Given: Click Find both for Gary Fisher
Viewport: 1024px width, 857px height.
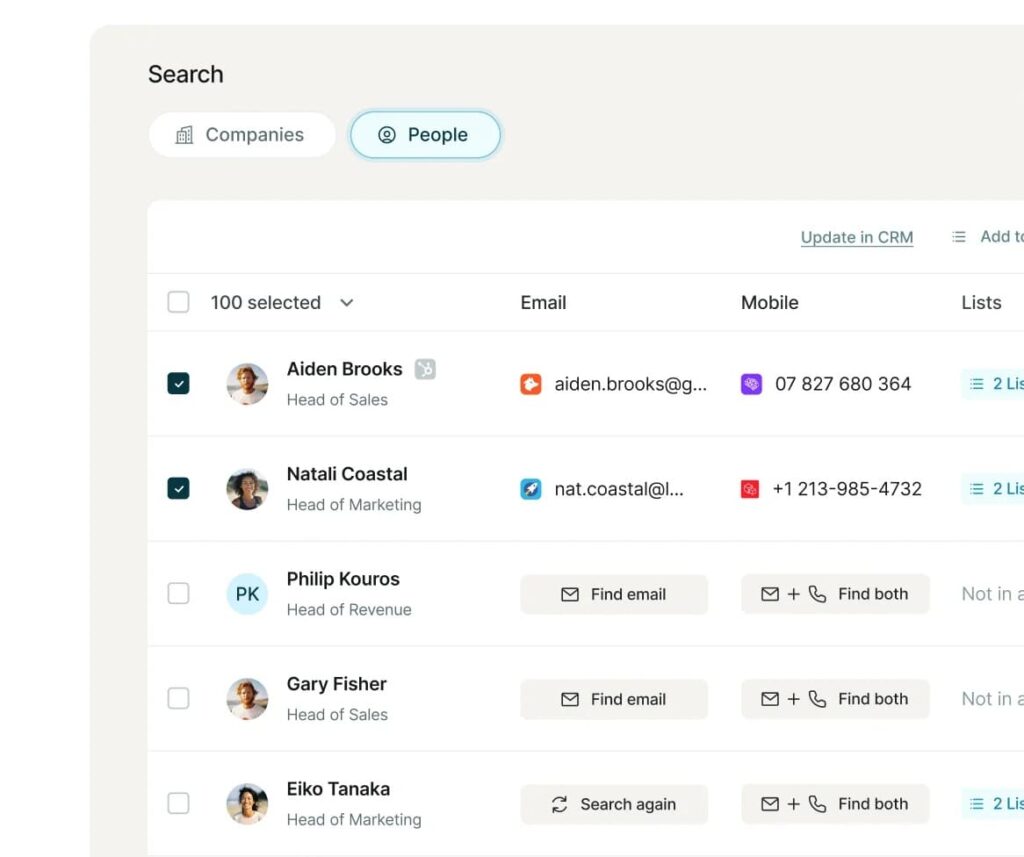Looking at the screenshot, I should tap(835, 699).
